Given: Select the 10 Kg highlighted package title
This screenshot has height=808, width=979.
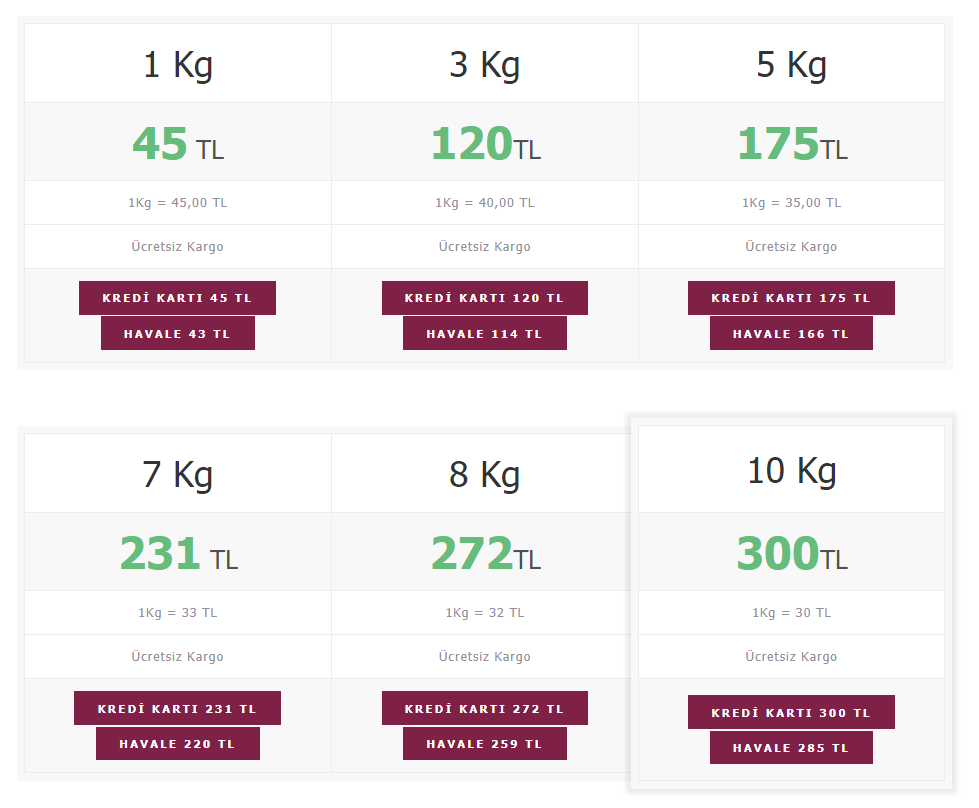Looking at the screenshot, I should coord(792,471).
